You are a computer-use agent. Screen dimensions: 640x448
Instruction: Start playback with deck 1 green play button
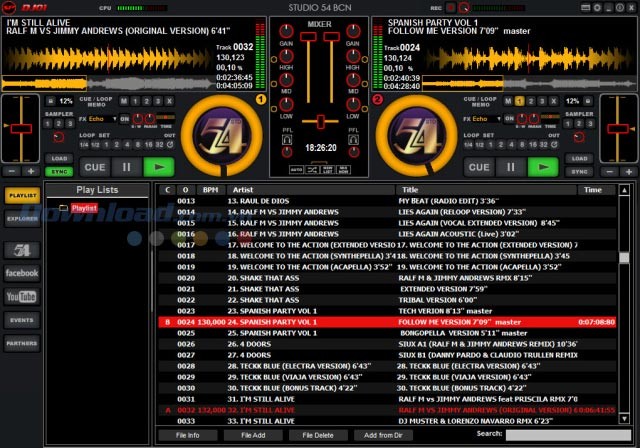tap(159, 167)
